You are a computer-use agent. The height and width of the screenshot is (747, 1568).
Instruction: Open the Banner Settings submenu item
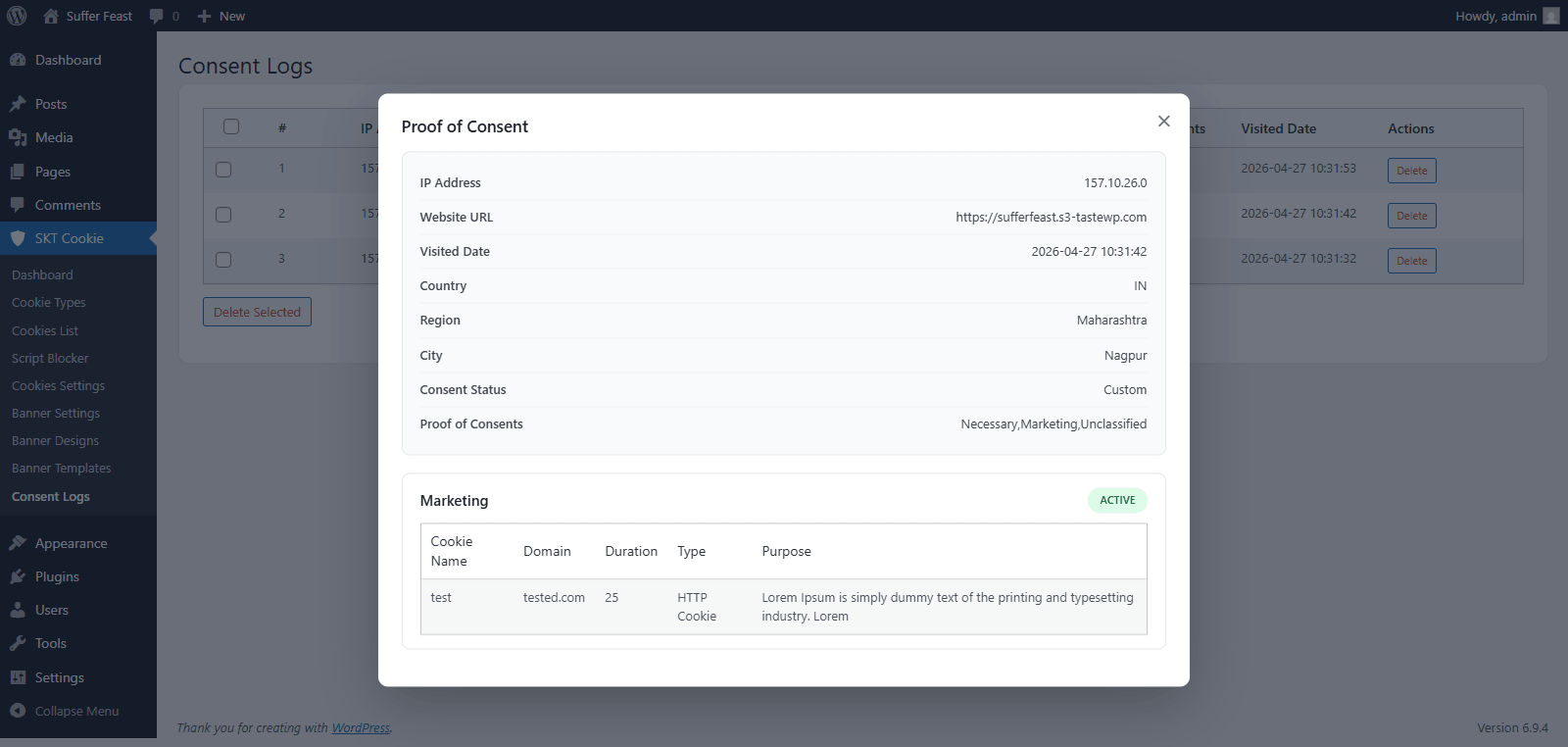pyautogui.click(x=56, y=414)
